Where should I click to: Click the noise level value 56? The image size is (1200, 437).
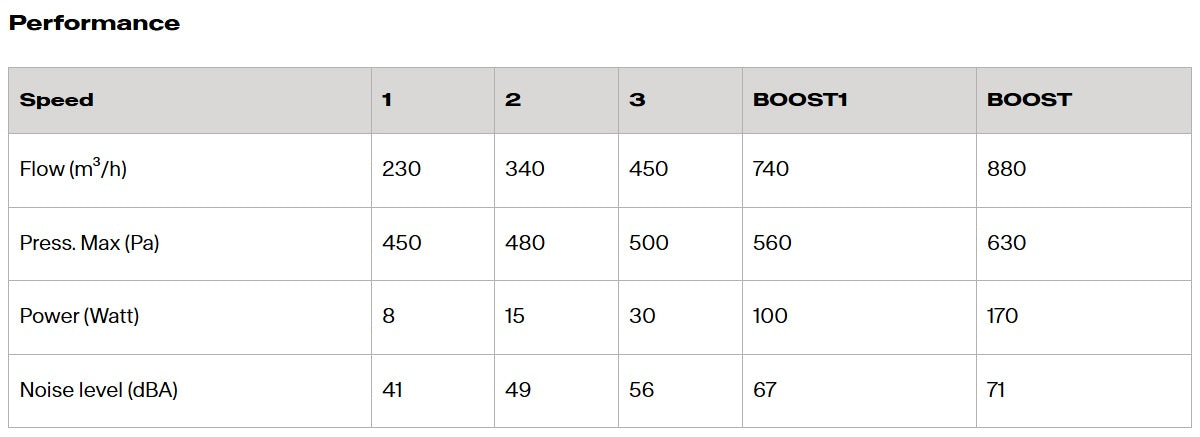pyautogui.click(x=642, y=390)
